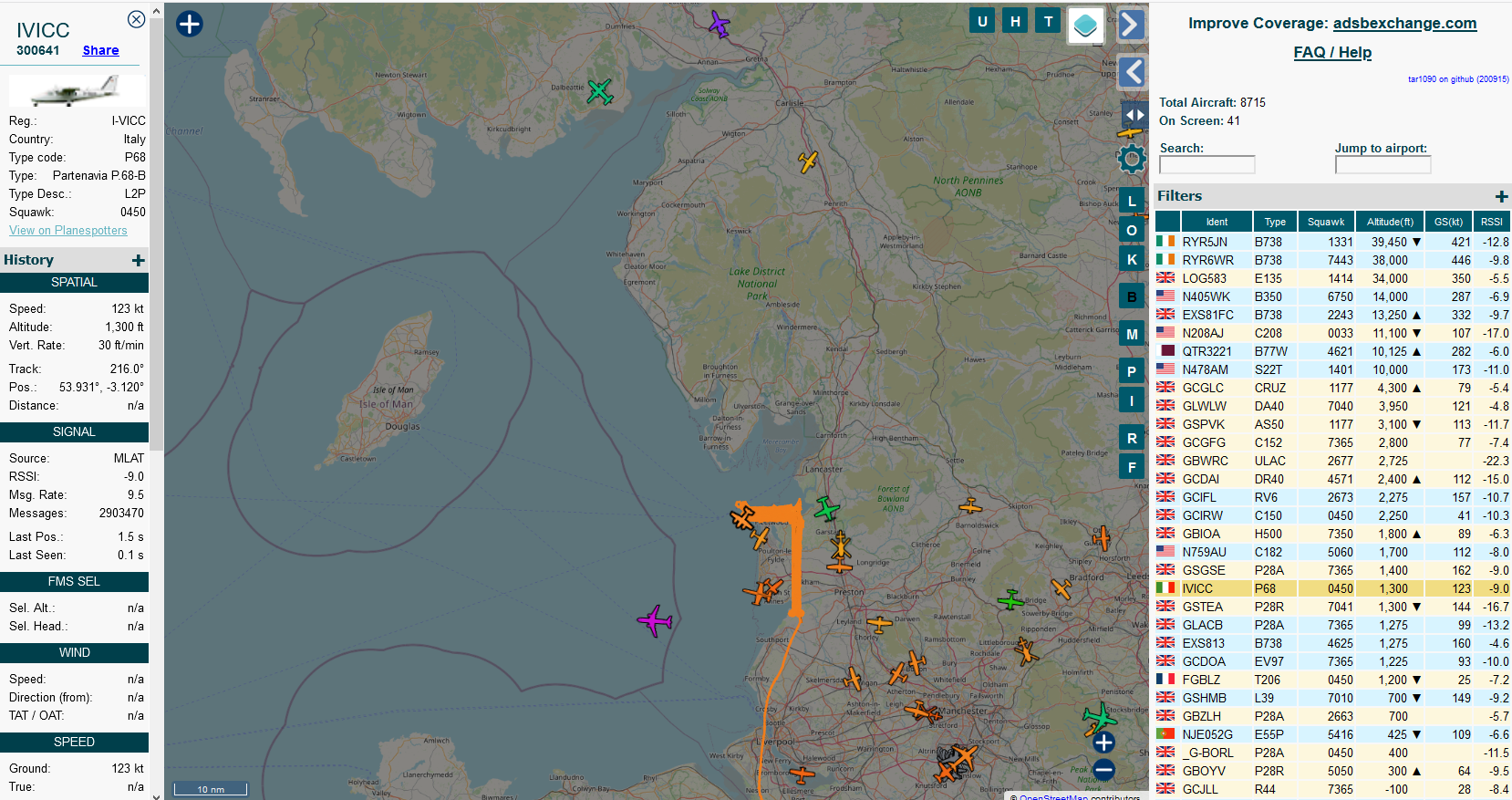
Task: Select the orange aircraft near Leyland
Action: tap(878, 625)
